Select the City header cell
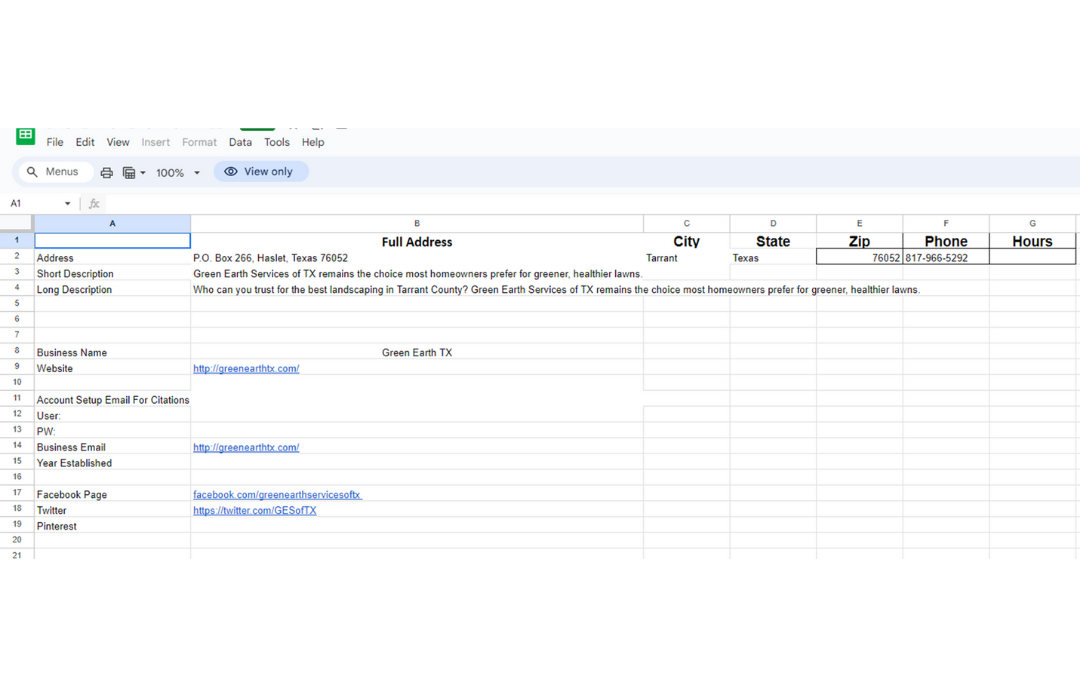This screenshot has height=675, width=1080. pyautogui.click(x=687, y=241)
